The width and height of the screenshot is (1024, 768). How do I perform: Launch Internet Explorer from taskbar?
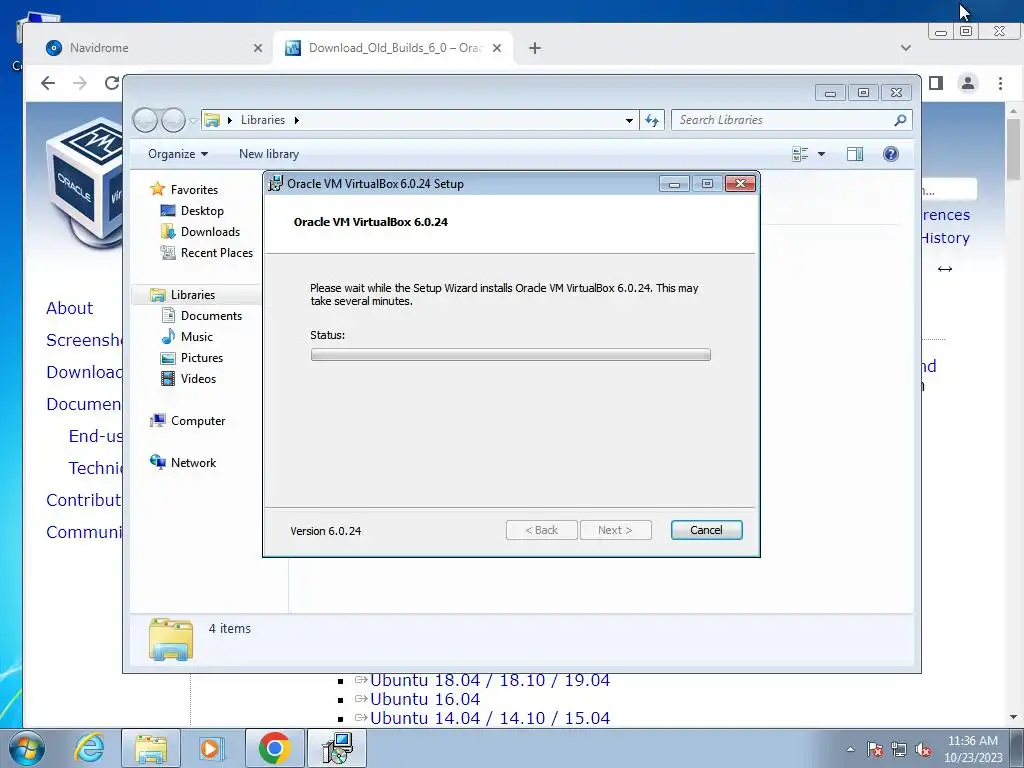coord(89,748)
